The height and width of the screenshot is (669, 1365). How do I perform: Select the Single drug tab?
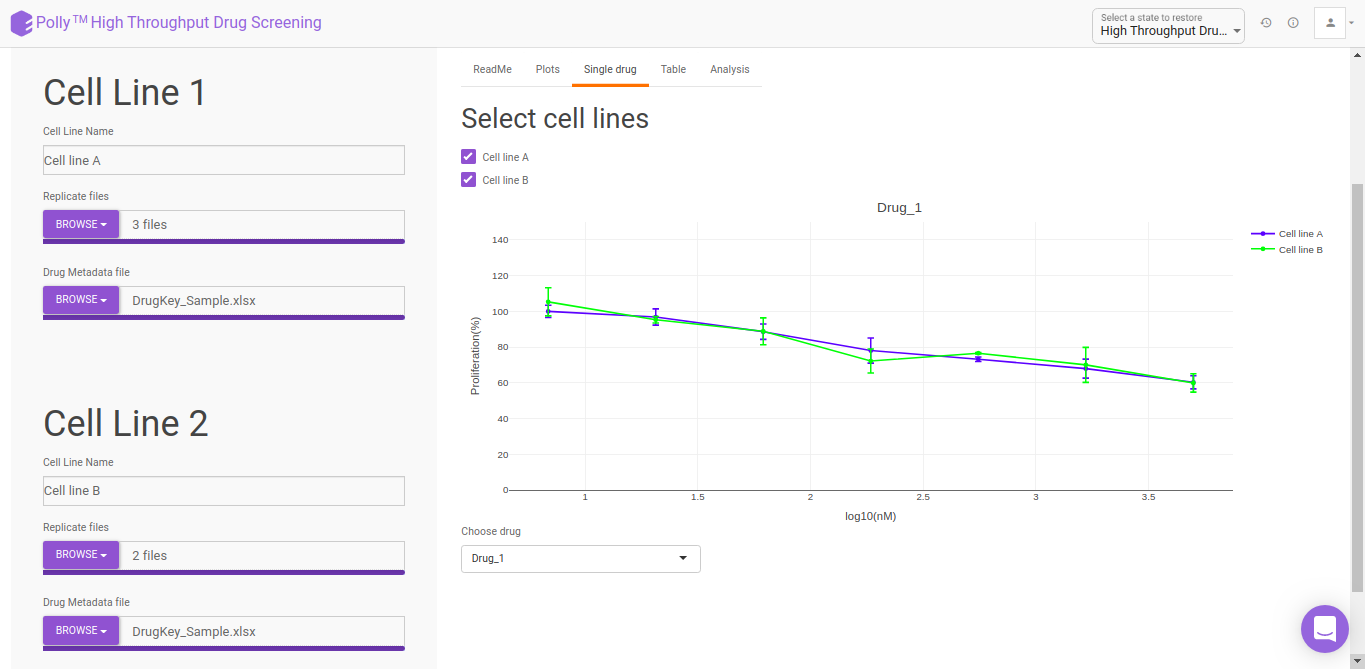click(610, 70)
